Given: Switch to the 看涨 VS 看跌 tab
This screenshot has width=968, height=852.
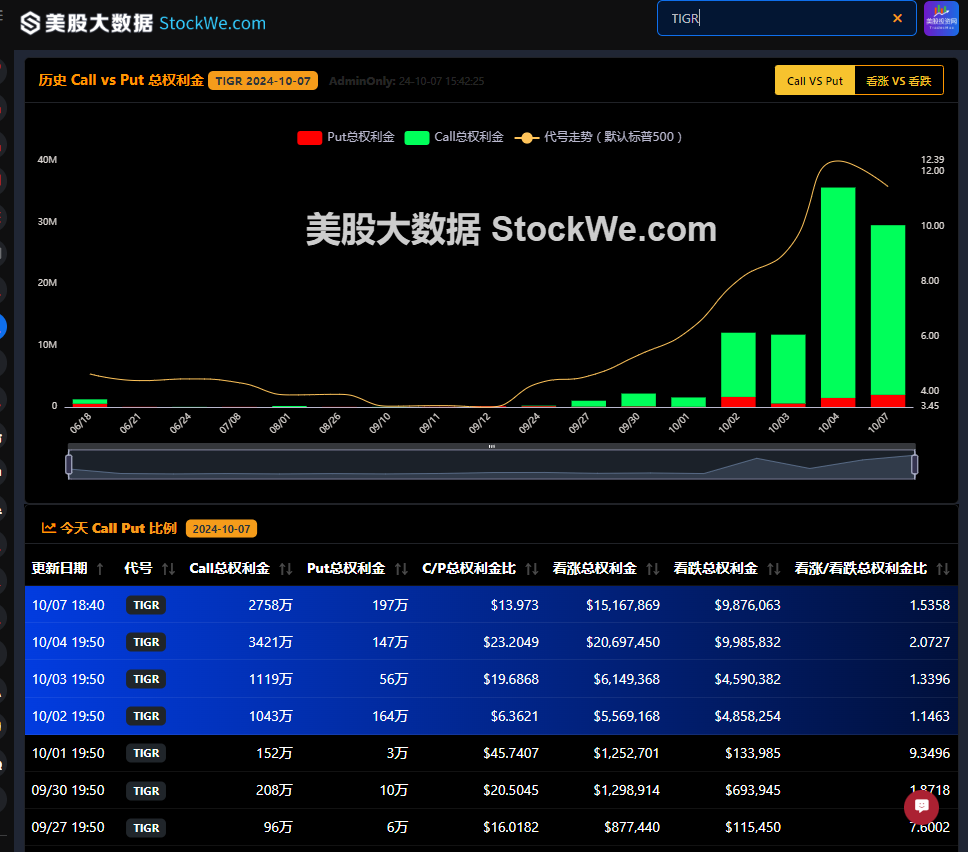Looking at the screenshot, I should [x=899, y=81].
